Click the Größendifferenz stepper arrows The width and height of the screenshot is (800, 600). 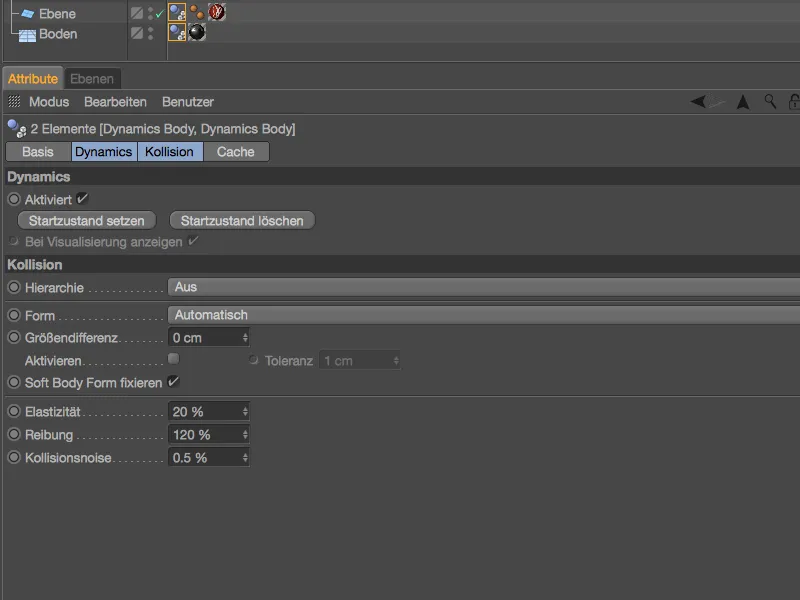pos(245,338)
